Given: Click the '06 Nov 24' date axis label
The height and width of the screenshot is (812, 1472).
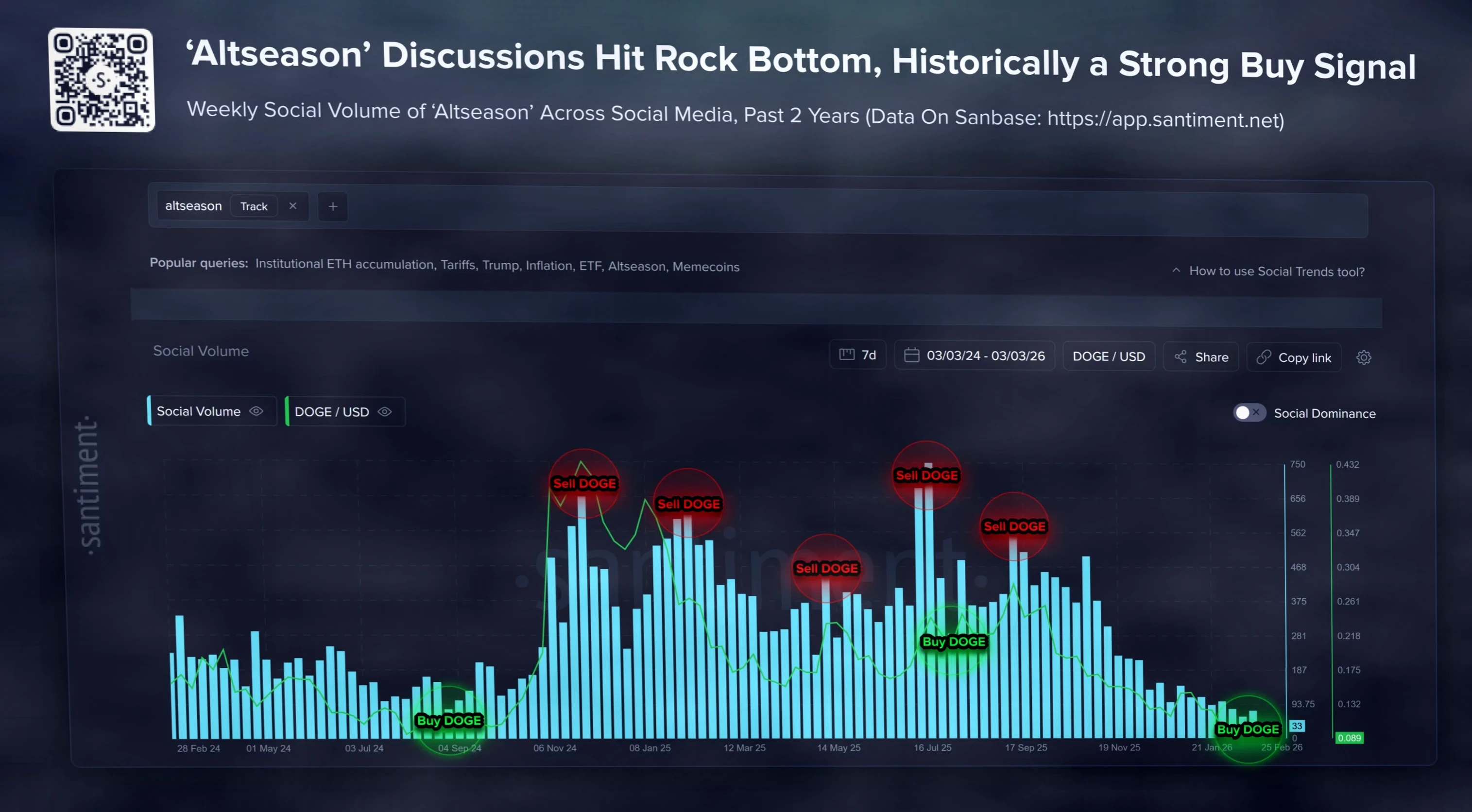Looking at the screenshot, I should (555, 748).
